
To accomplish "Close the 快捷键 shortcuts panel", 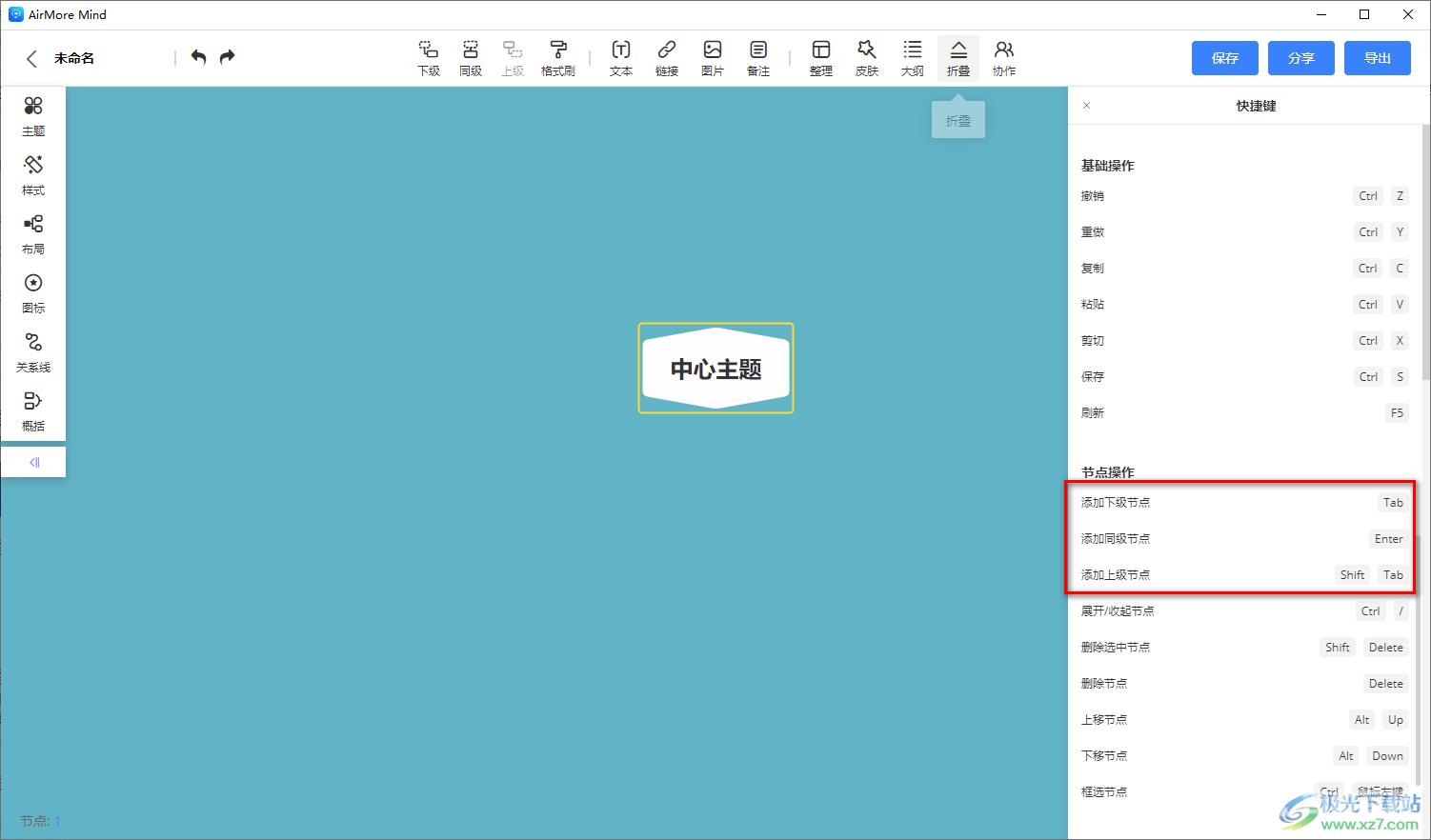I will pos(1087,106).
